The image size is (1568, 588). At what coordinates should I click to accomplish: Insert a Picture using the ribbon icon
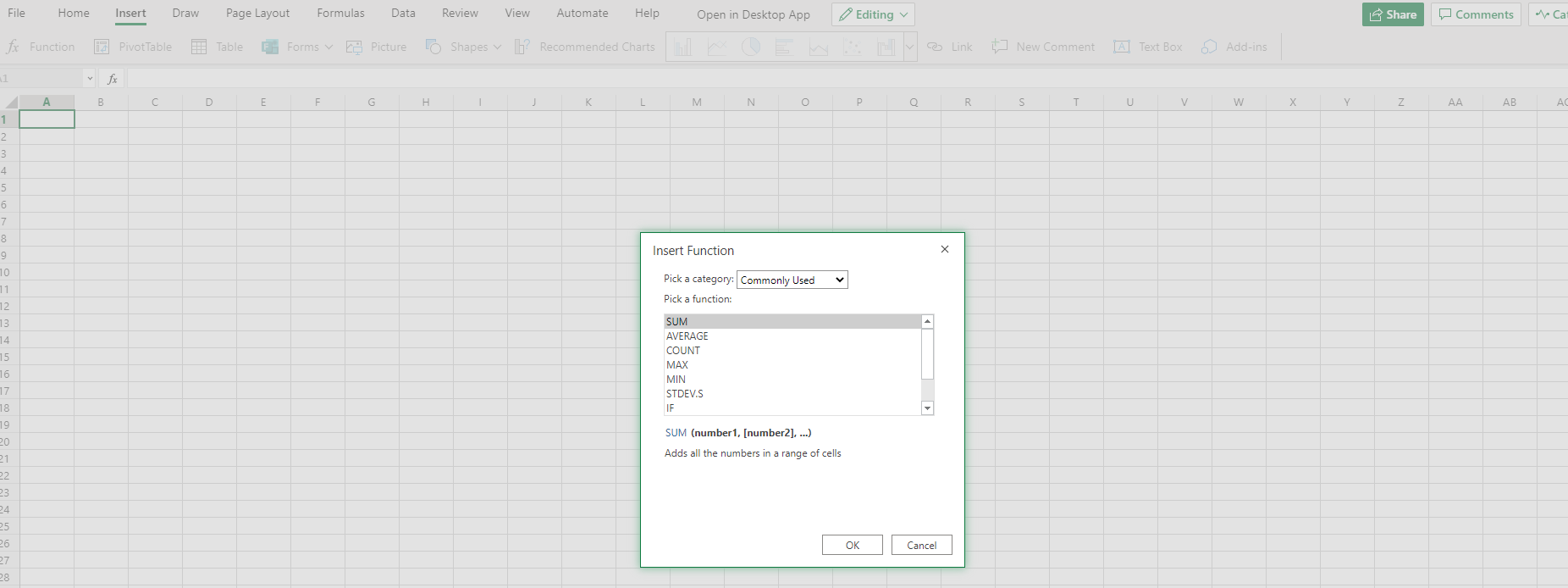pyautogui.click(x=355, y=47)
